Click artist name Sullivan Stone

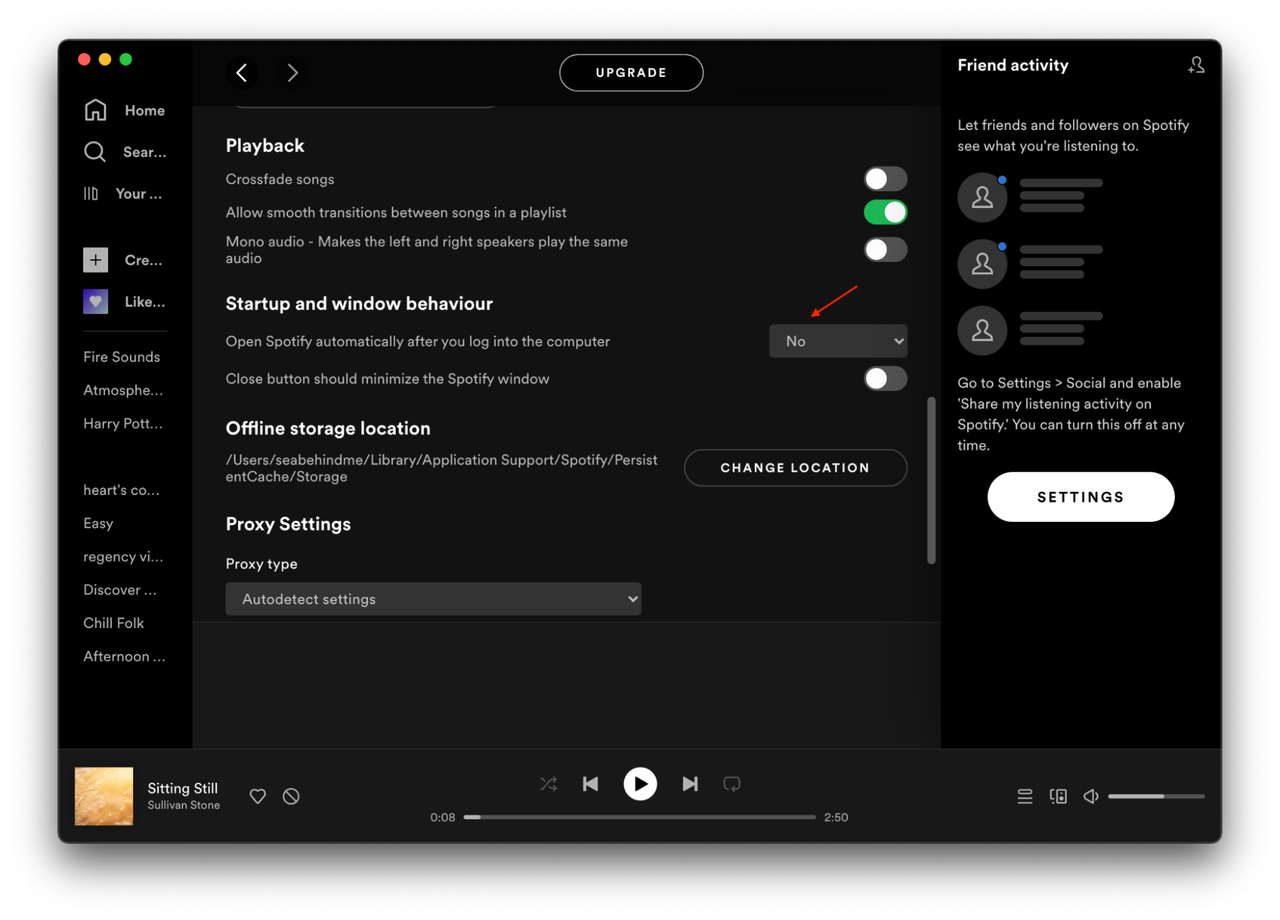click(184, 805)
